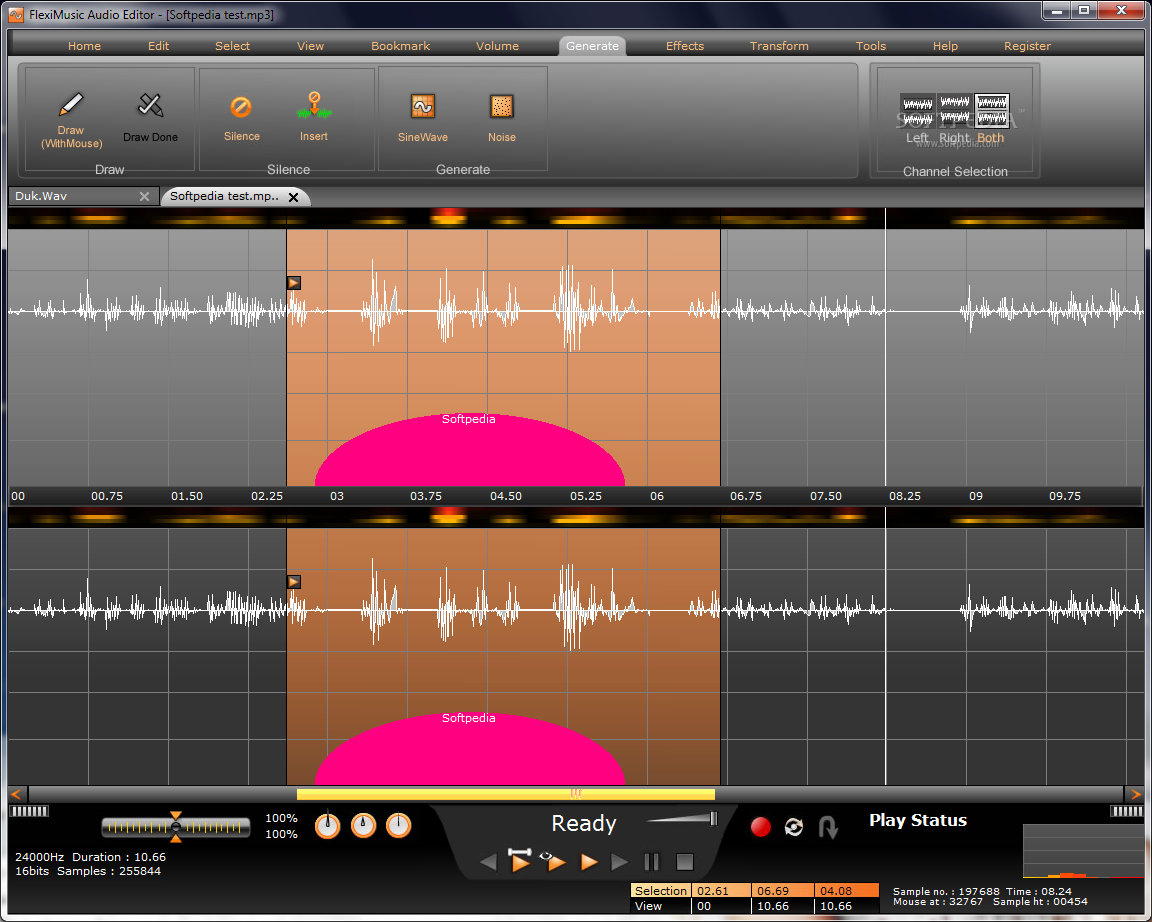
Task: Stop playback with square button
Action: [x=685, y=862]
